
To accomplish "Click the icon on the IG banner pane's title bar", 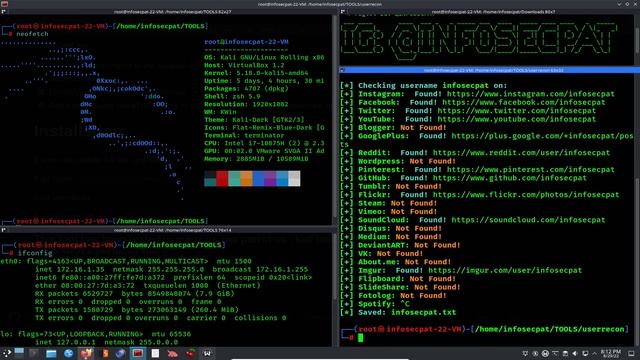I will [x=342, y=12].
